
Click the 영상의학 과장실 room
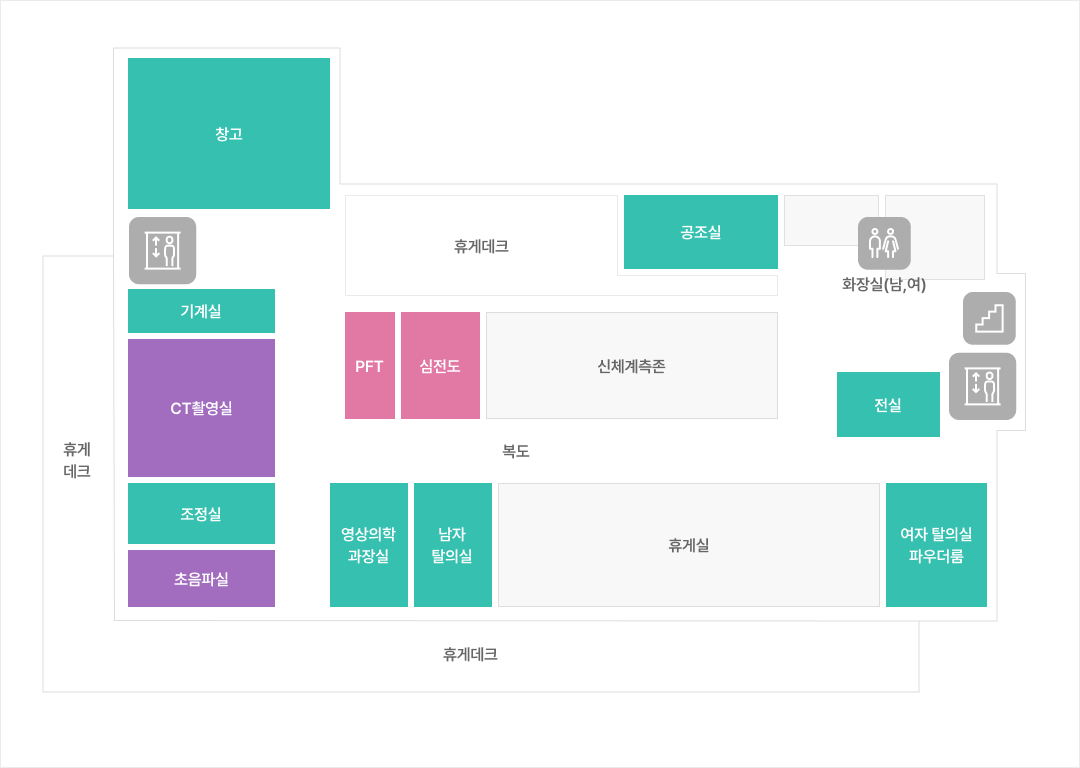[x=369, y=545]
